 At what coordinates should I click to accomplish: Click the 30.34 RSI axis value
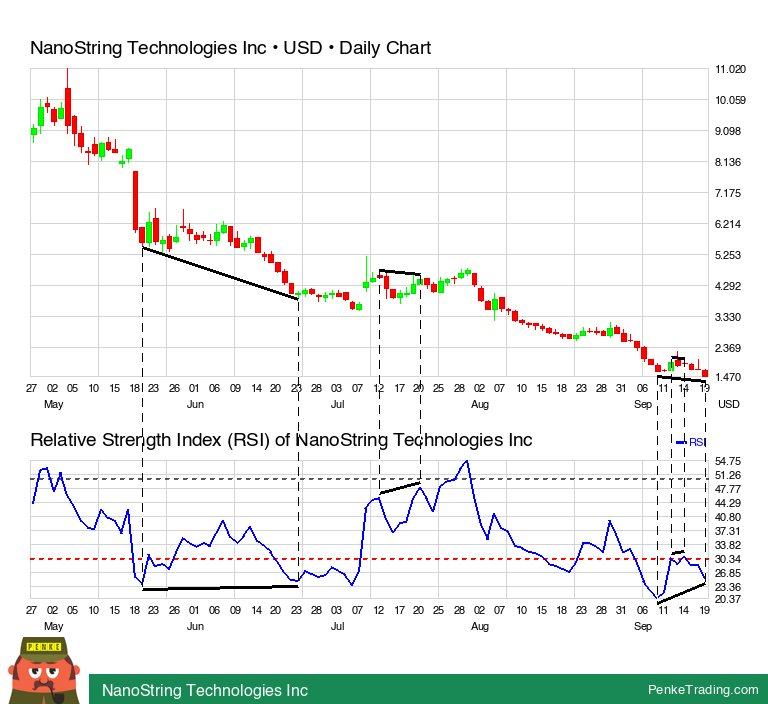tap(728, 559)
